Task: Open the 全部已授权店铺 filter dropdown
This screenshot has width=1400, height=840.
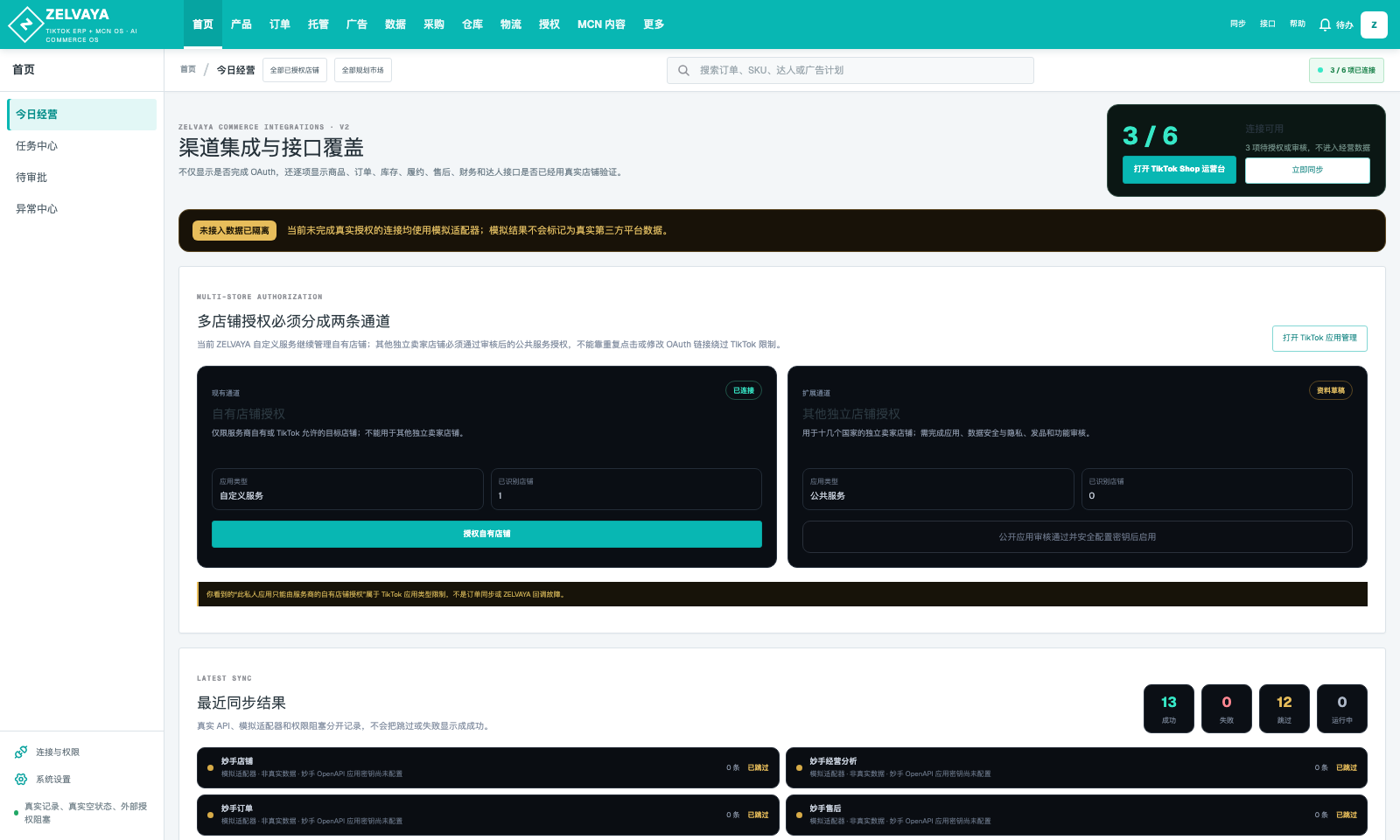Action: pyautogui.click(x=295, y=70)
